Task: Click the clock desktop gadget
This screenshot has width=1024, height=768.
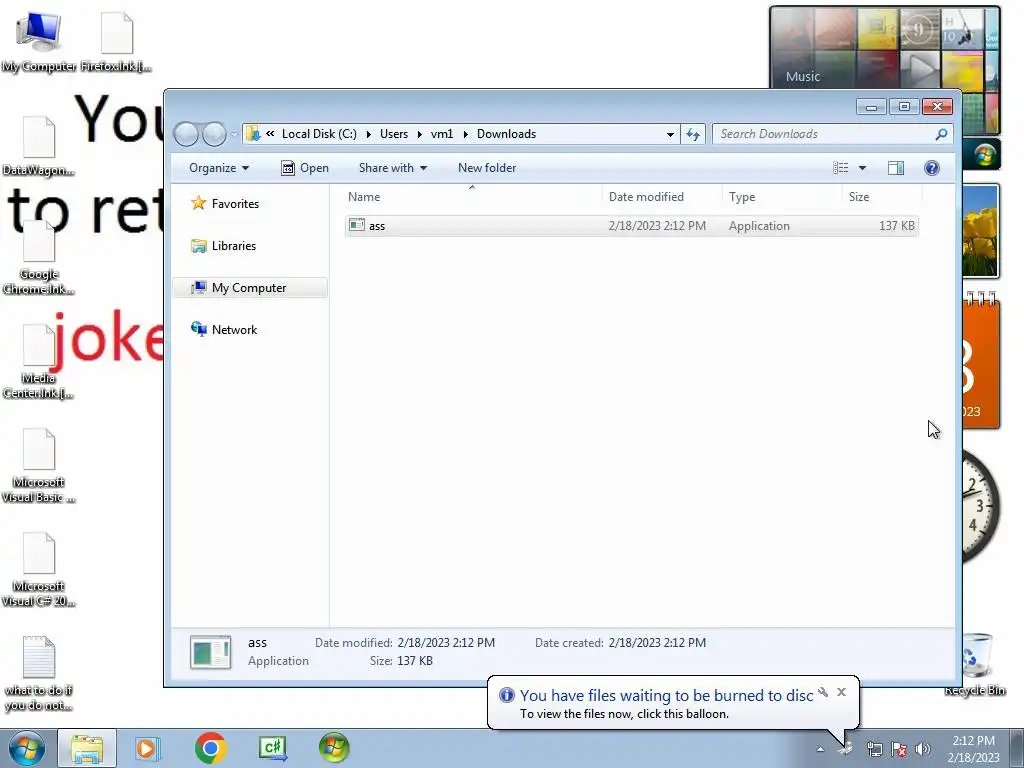Action: [980, 506]
